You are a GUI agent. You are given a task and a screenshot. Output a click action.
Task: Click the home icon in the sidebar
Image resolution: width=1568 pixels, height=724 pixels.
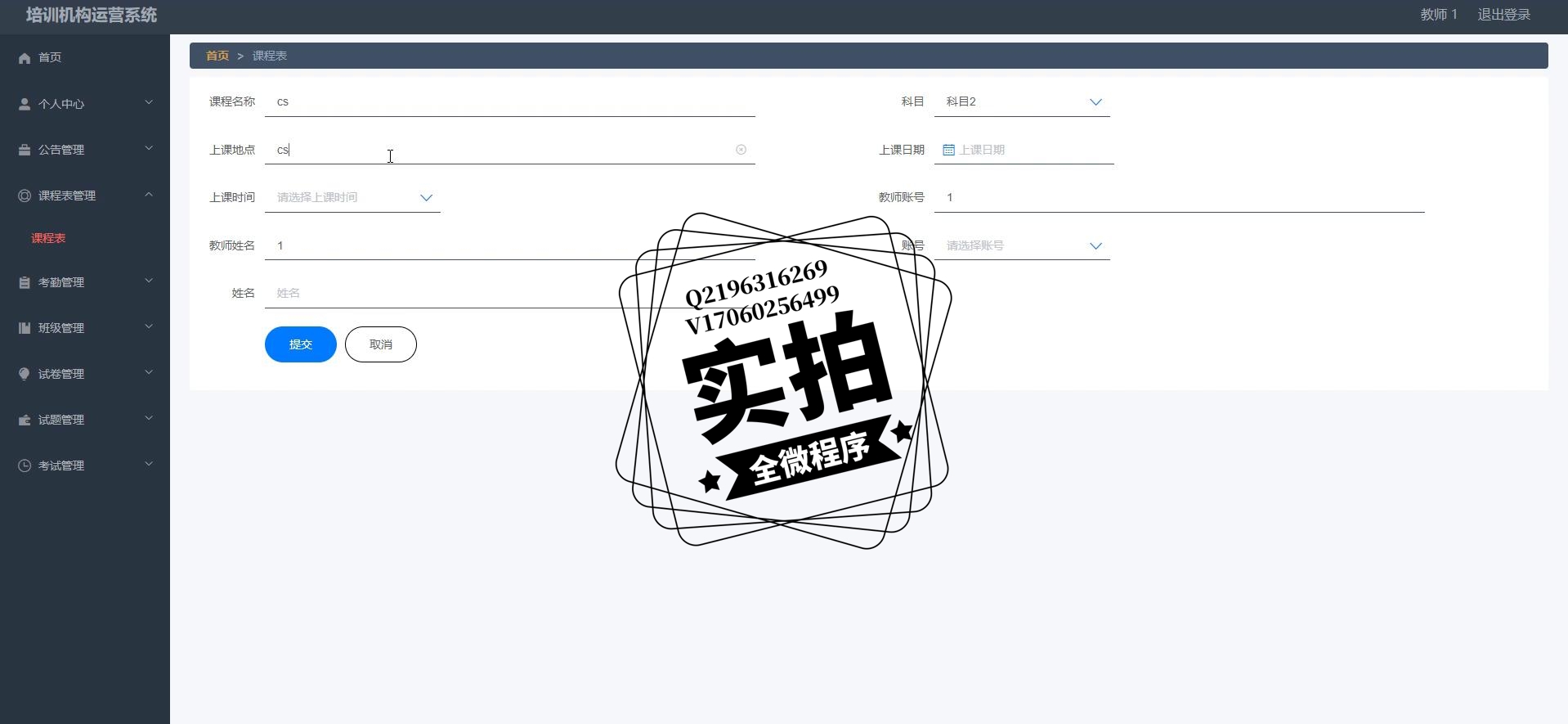pos(25,58)
